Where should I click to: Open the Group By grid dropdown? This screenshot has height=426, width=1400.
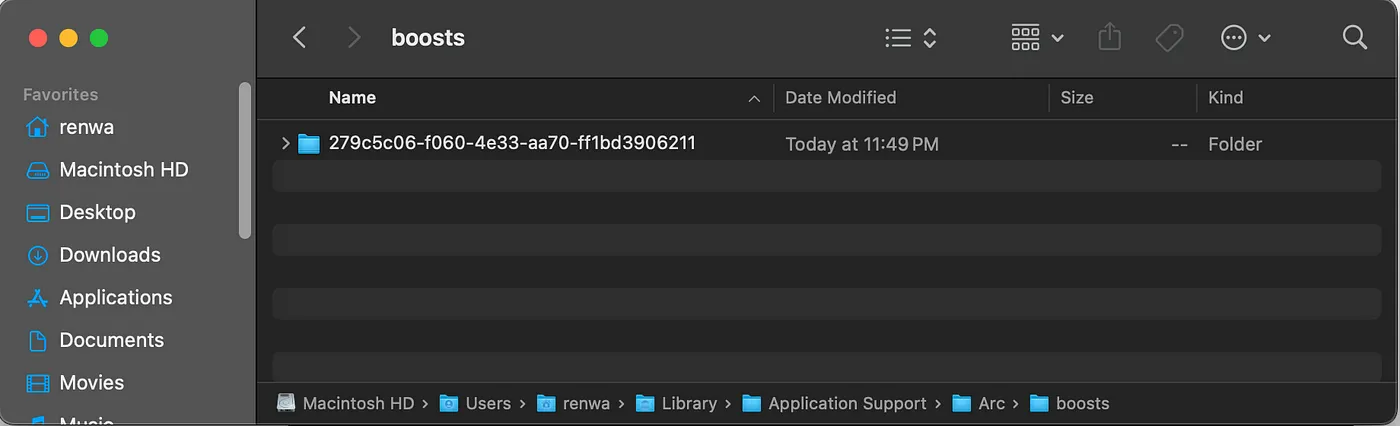(x=1037, y=38)
